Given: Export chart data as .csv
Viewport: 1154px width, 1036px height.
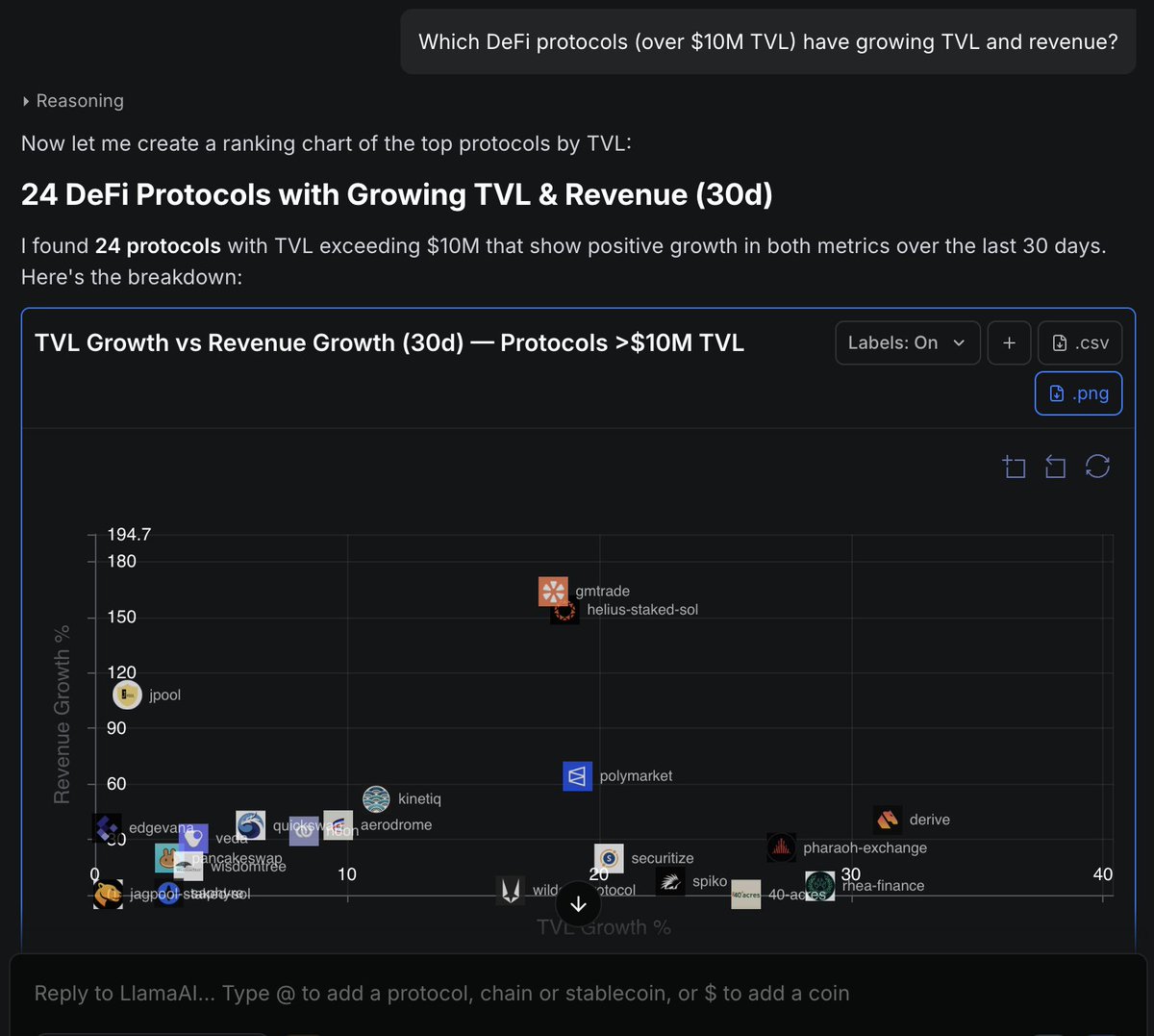Looking at the screenshot, I should tap(1079, 342).
